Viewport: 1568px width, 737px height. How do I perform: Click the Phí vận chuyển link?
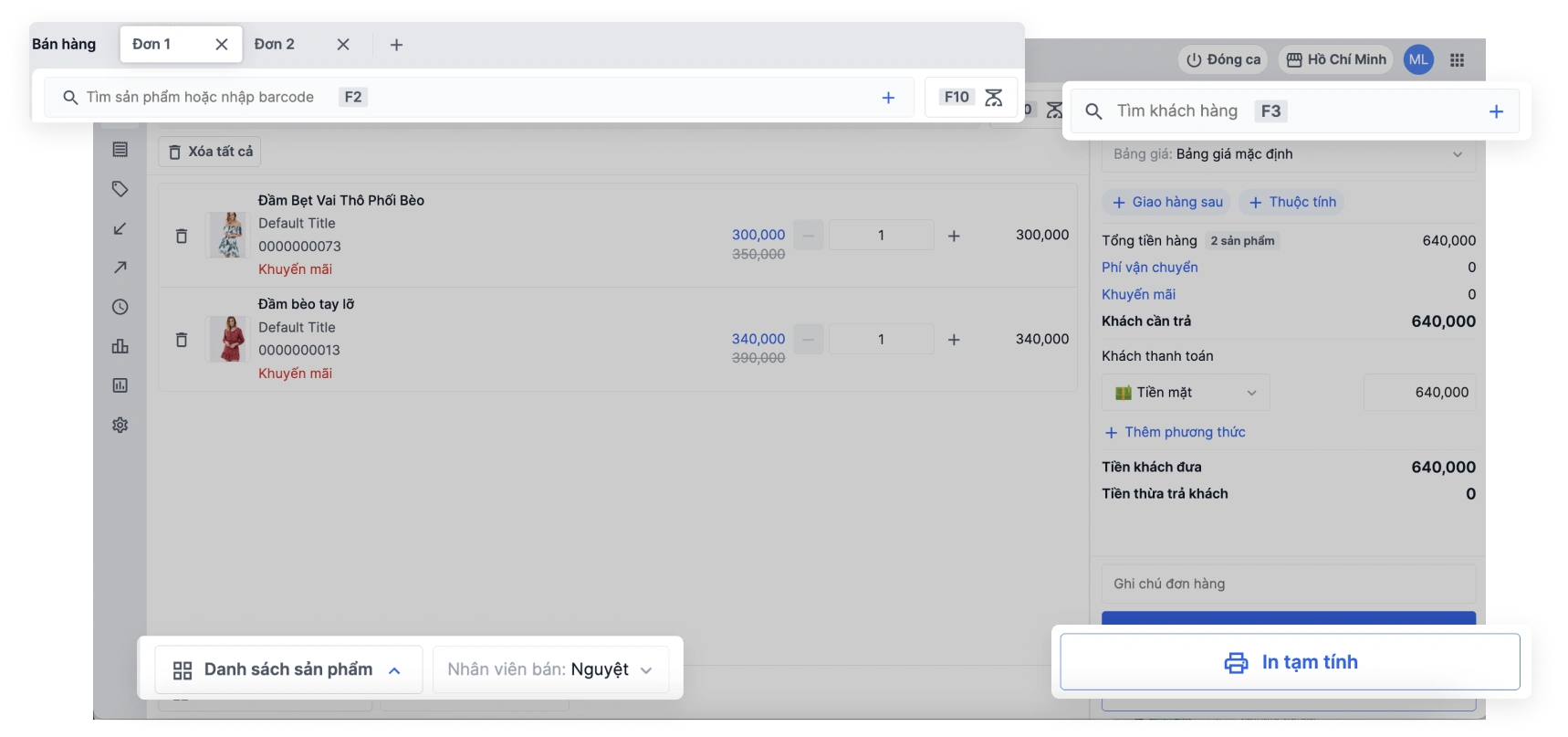tap(1150, 268)
